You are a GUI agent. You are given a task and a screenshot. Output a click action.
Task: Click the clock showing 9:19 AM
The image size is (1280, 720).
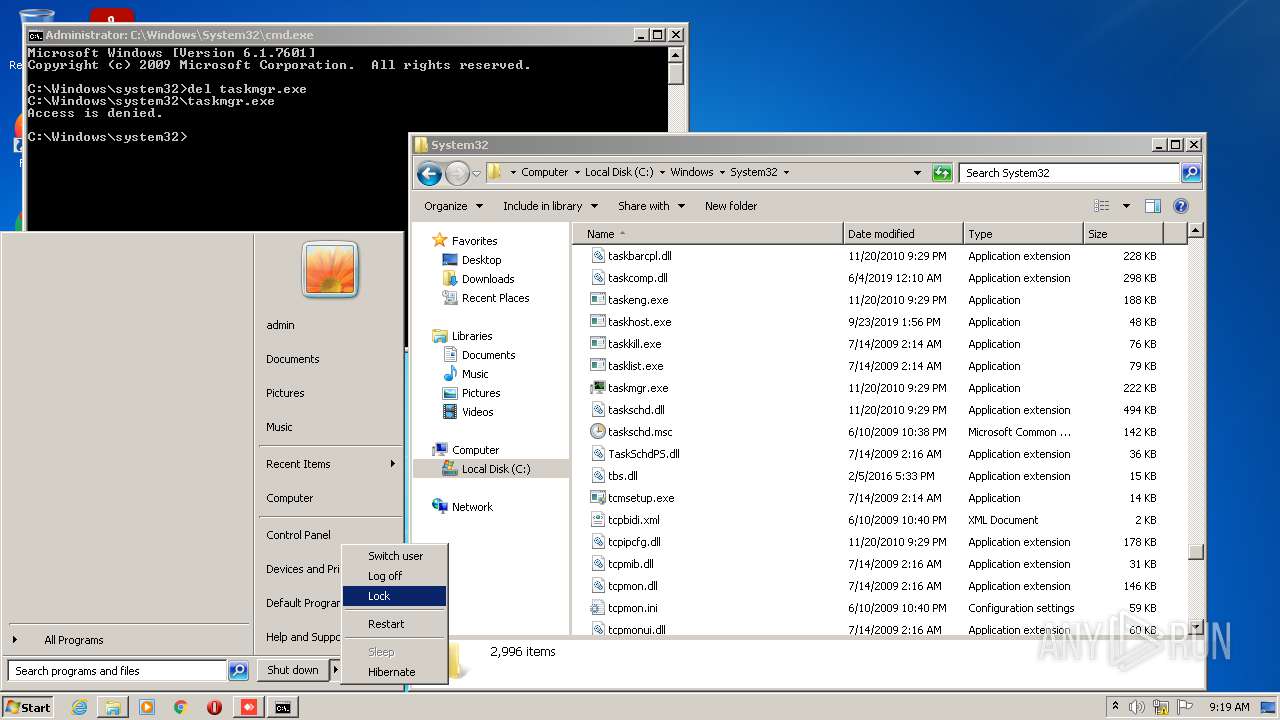(1229, 707)
